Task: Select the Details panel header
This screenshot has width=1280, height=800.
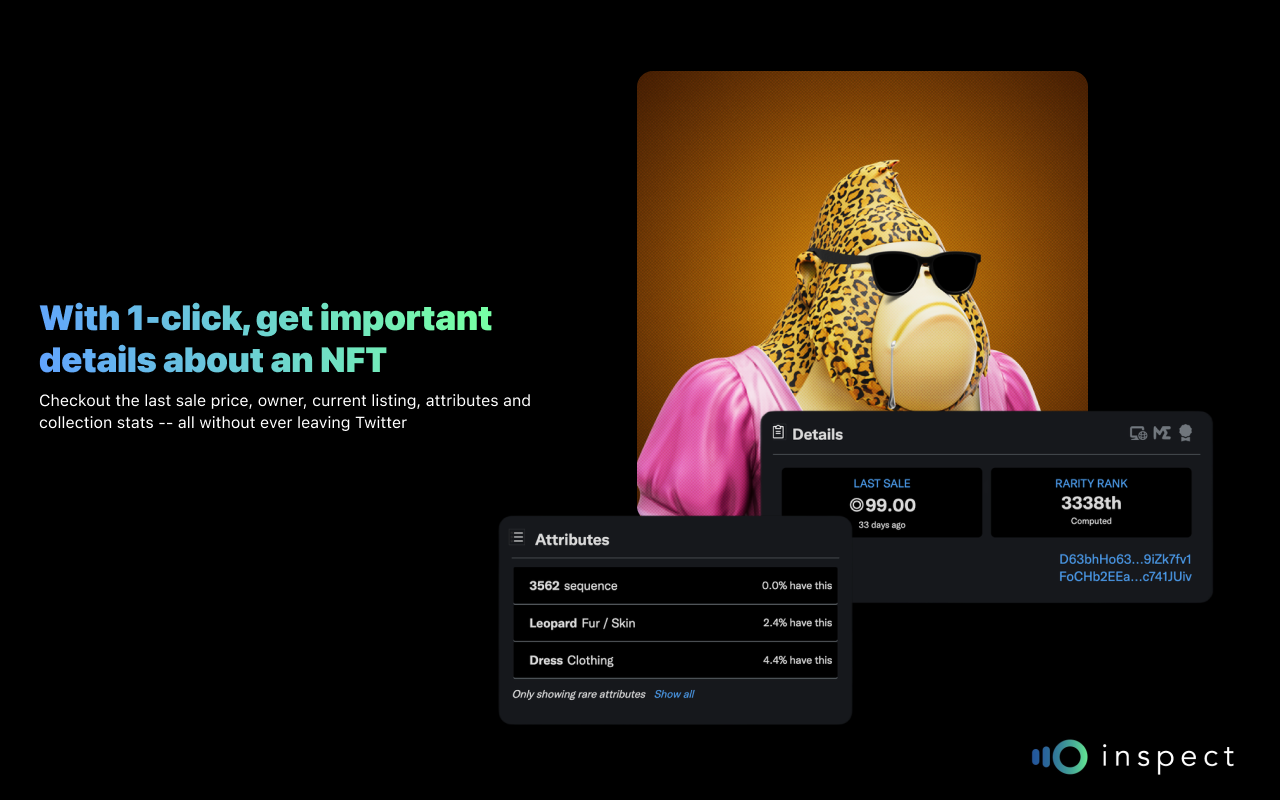Action: click(817, 433)
